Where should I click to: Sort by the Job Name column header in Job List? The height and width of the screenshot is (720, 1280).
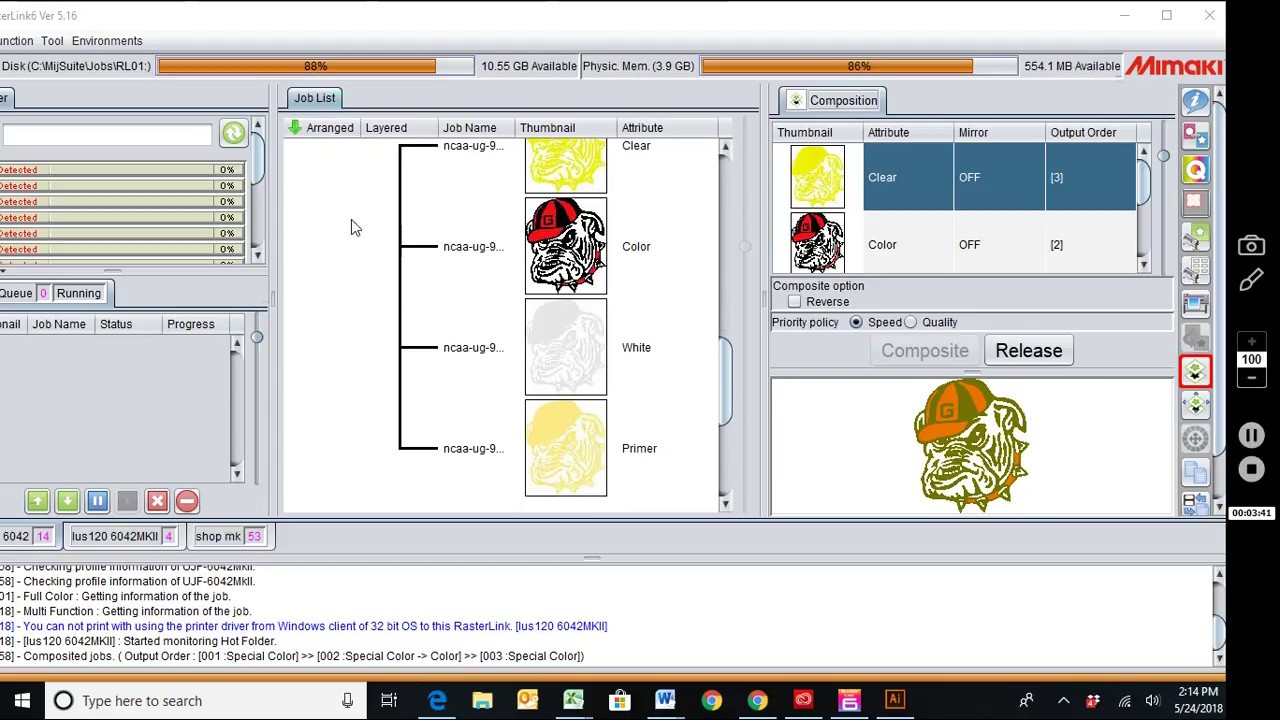[x=475, y=128]
